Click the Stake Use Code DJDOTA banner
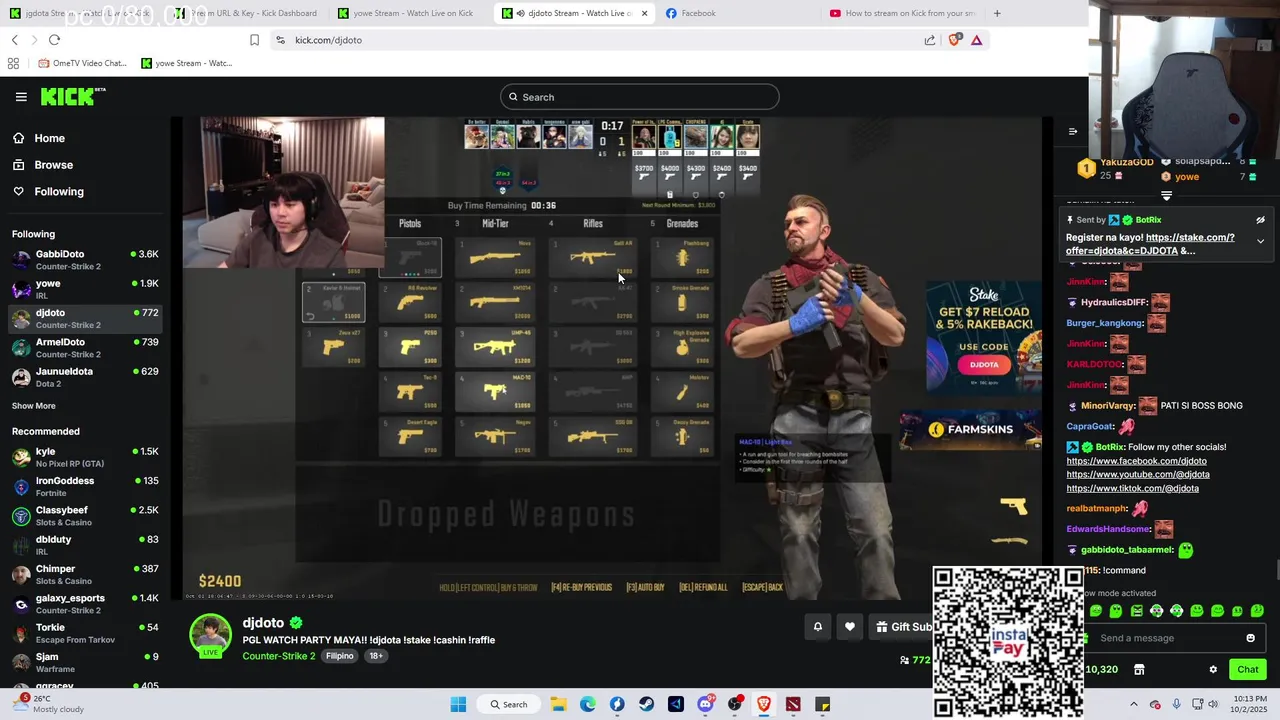Image resolution: width=1280 pixels, height=720 pixels. click(983, 338)
